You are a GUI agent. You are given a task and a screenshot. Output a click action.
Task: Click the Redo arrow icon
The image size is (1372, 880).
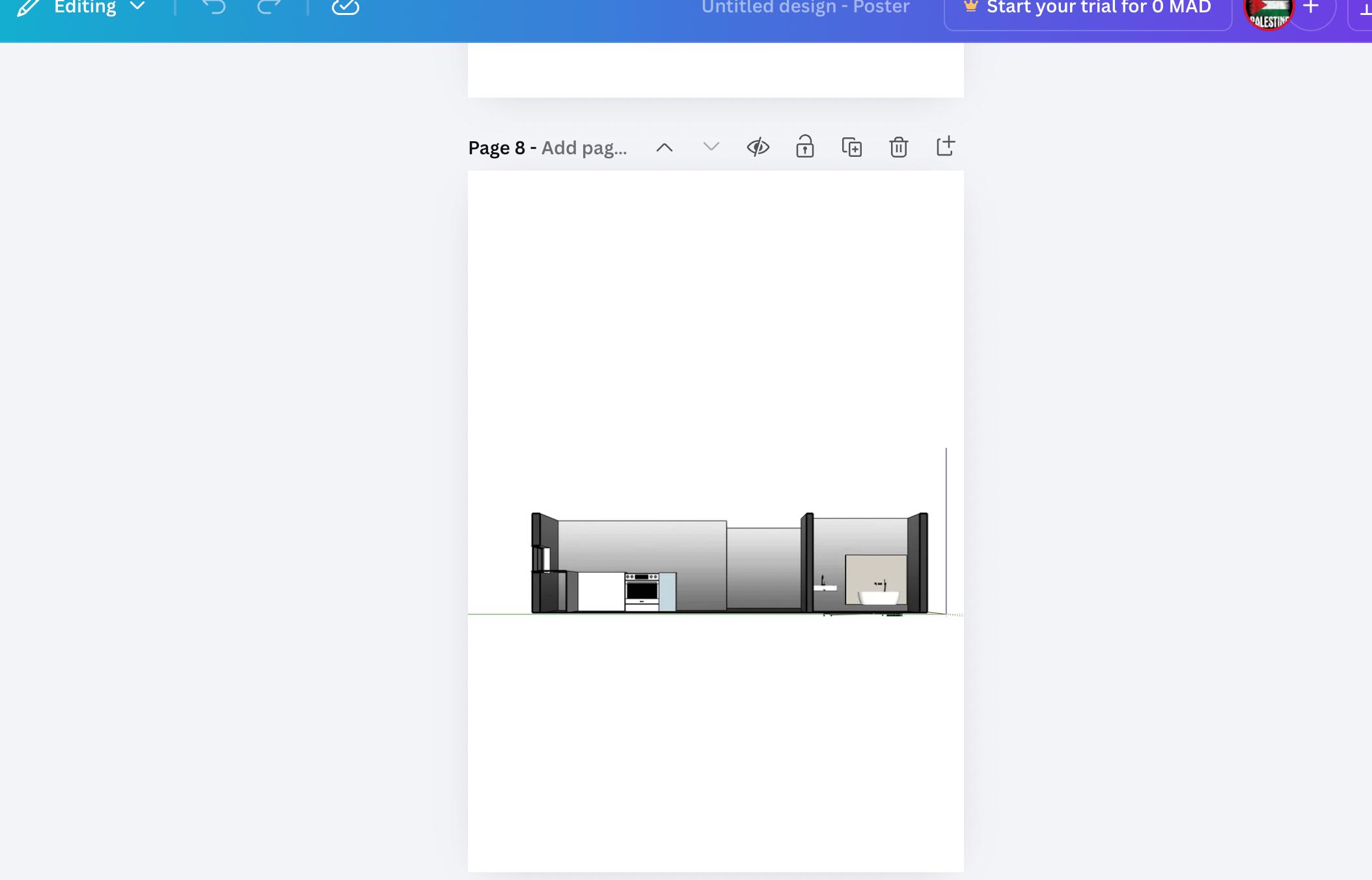[x=268, y=7]
